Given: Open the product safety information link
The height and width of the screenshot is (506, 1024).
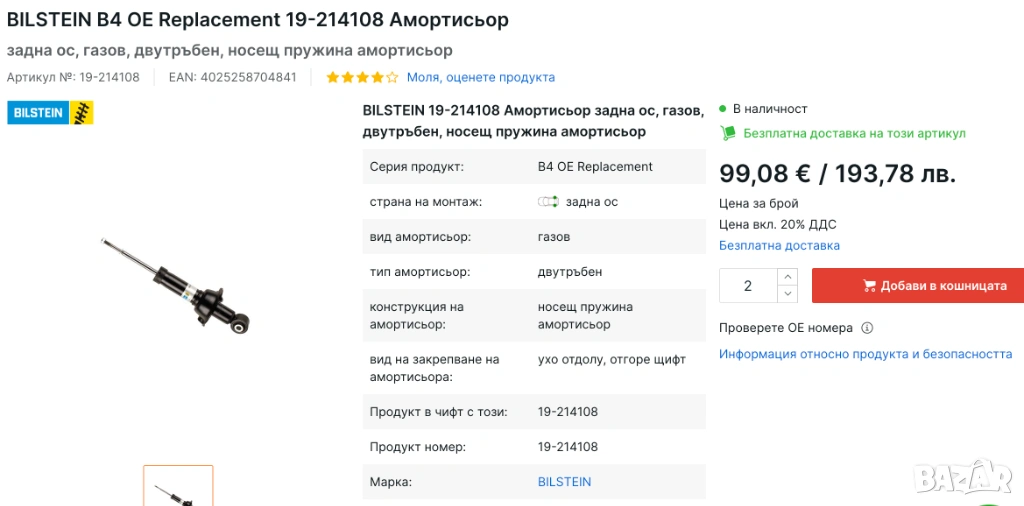Looking at the screenshot, I should click(x=865, y=354).
